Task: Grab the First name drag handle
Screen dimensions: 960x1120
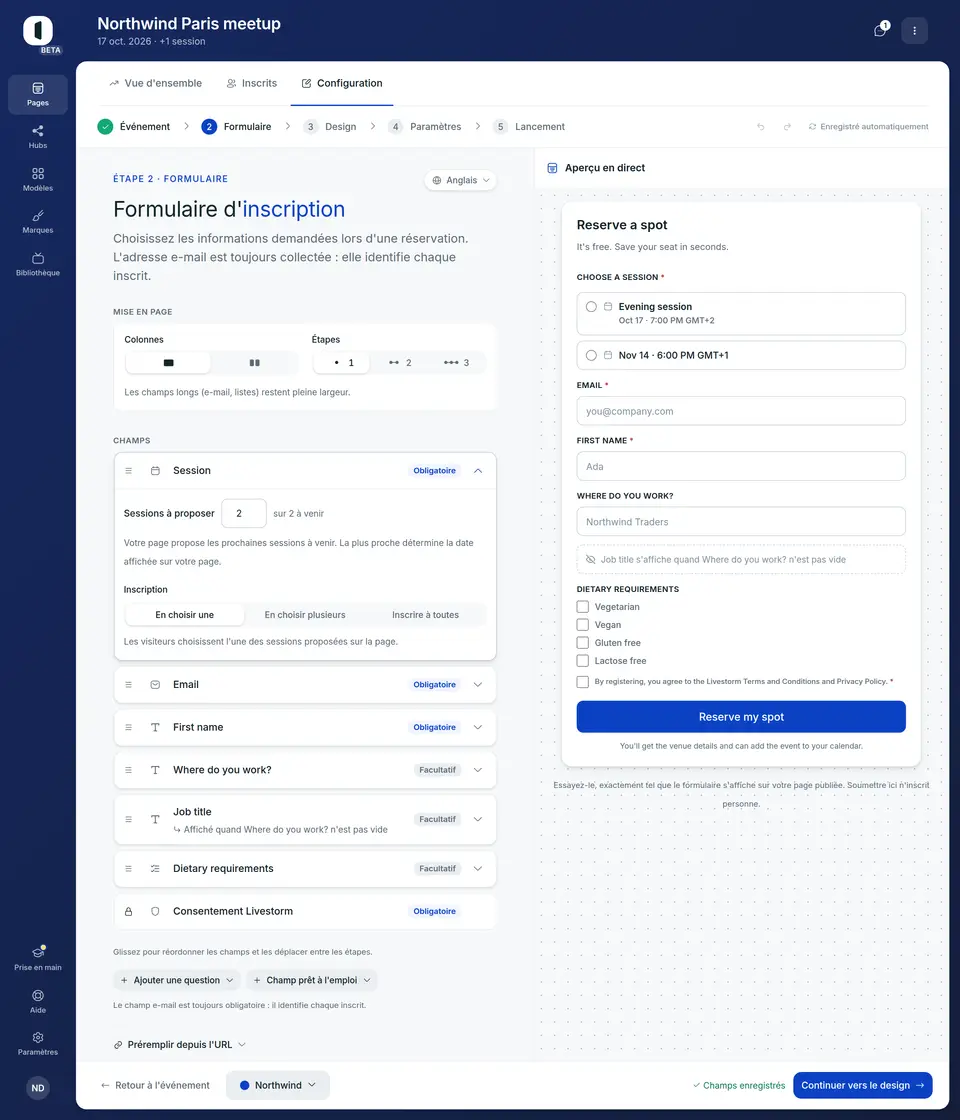Action: pyautogui.click(x=129, y=727)
